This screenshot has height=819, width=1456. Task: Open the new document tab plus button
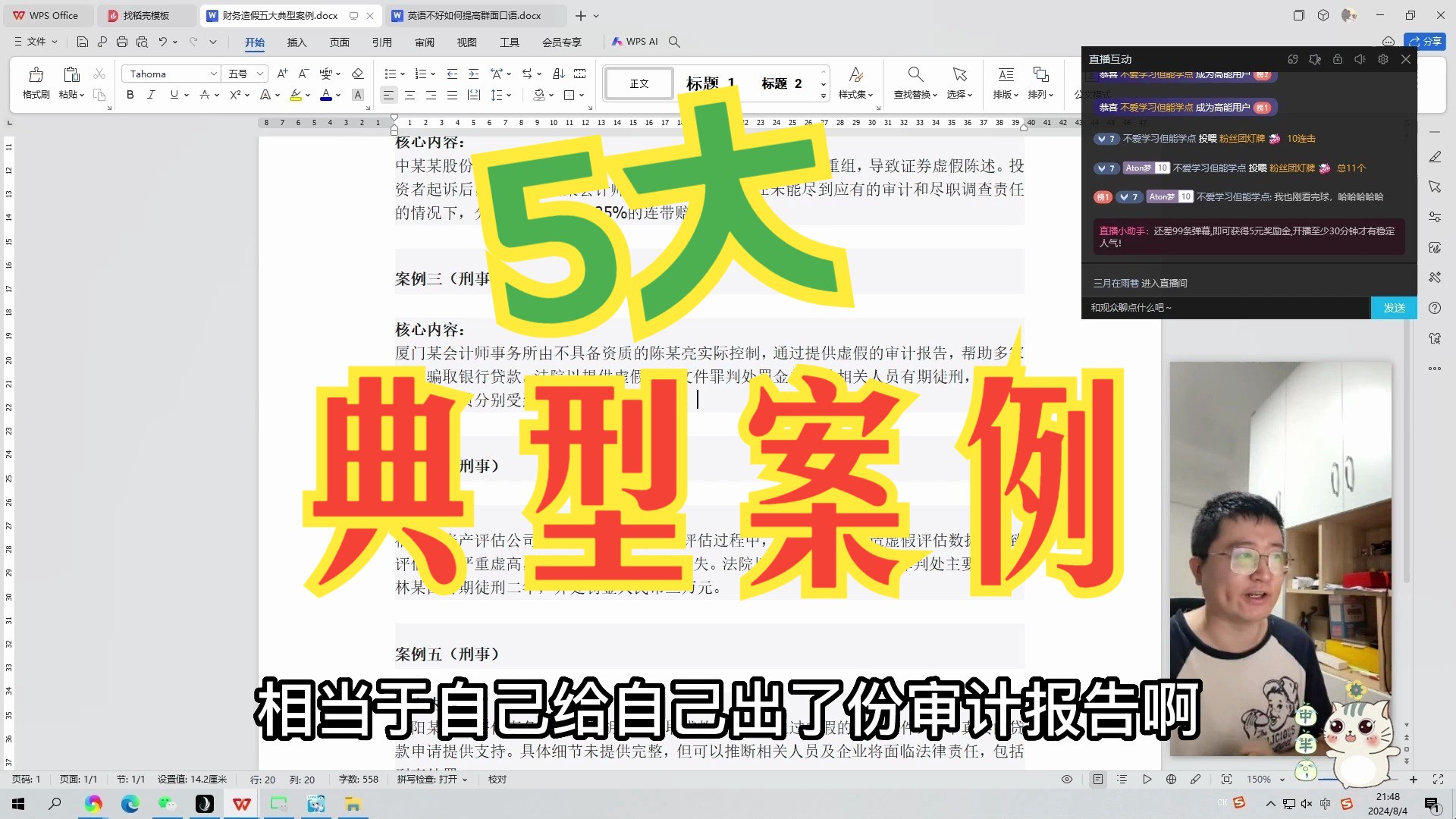coord(581,15)
